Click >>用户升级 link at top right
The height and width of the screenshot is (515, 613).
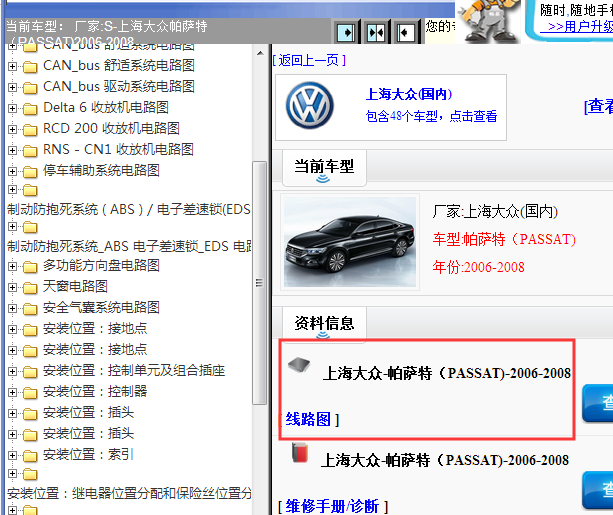pos(577,27)
